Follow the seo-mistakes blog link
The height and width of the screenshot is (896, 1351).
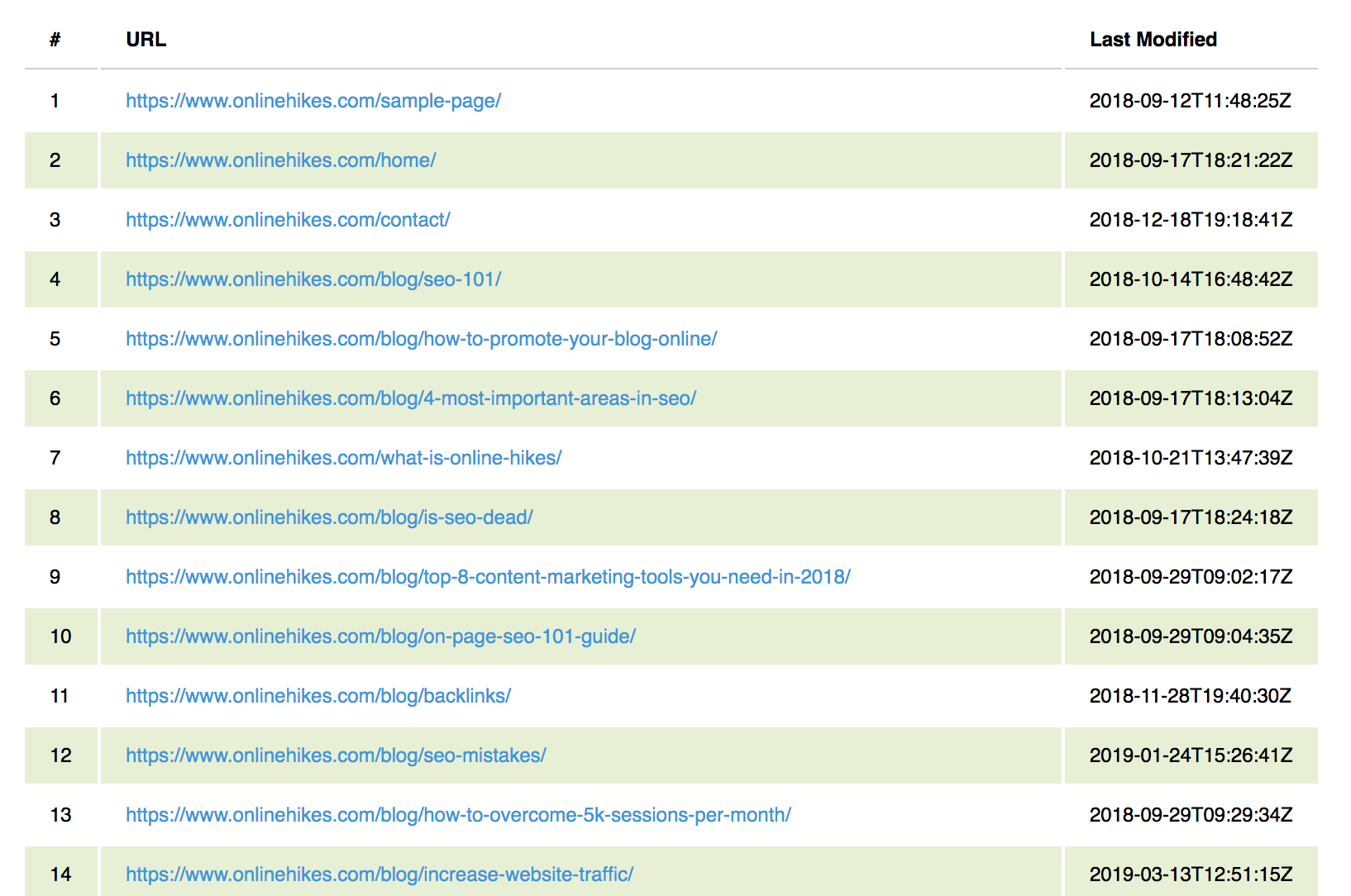tap(336, 755)
